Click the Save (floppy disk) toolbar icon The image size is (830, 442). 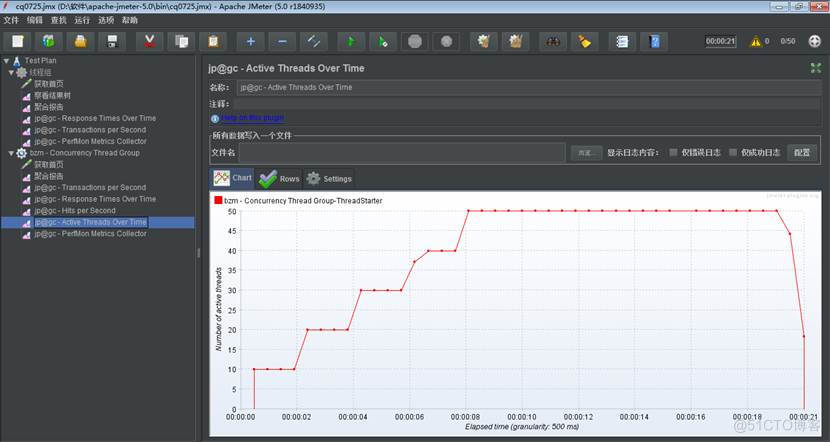(x=113, y=41)
